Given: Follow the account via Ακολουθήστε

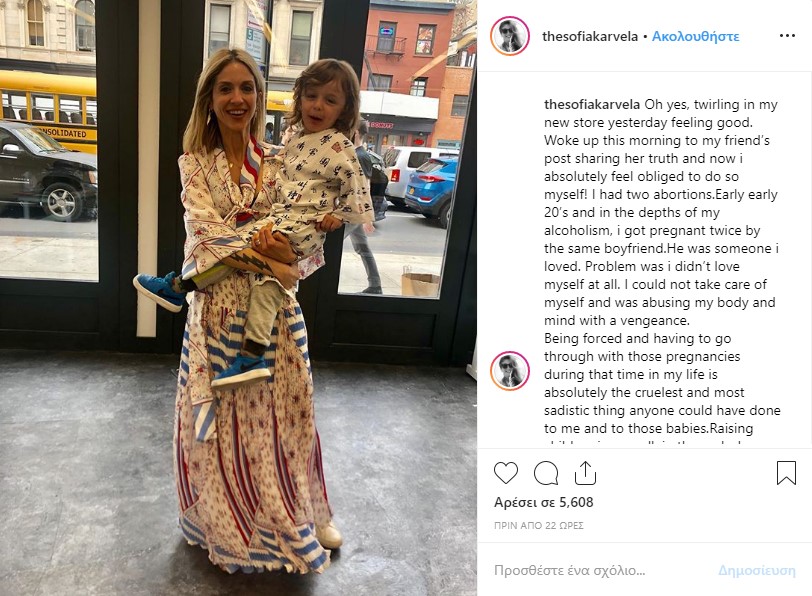Looking at the screenshot, I should [x=695, y=36].
